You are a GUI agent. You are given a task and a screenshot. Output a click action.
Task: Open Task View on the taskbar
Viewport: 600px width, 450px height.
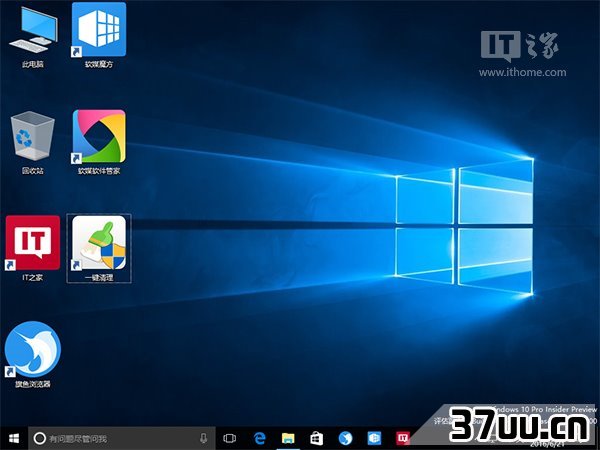(230, 438)
